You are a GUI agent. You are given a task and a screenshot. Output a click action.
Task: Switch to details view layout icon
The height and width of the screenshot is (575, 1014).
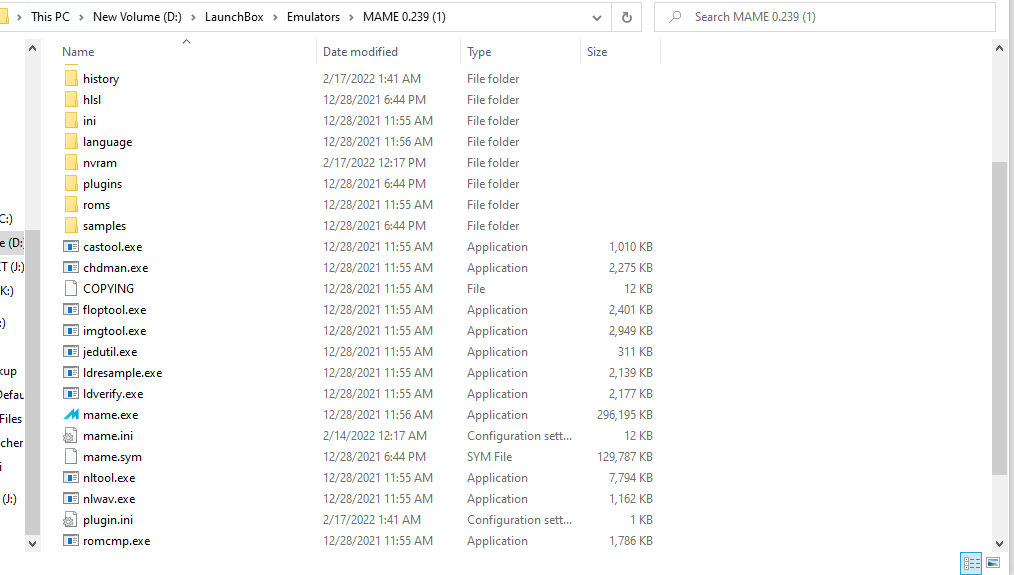click(971, 563)
